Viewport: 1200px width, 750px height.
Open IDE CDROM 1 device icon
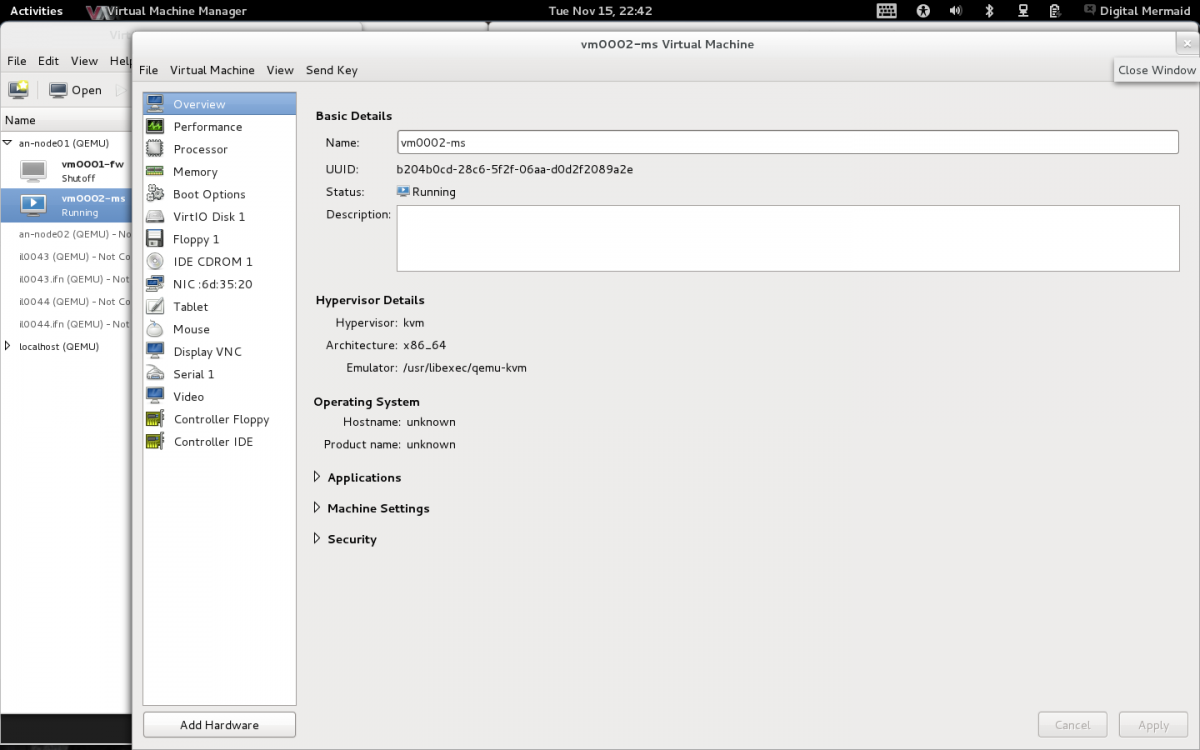point(155,262)
